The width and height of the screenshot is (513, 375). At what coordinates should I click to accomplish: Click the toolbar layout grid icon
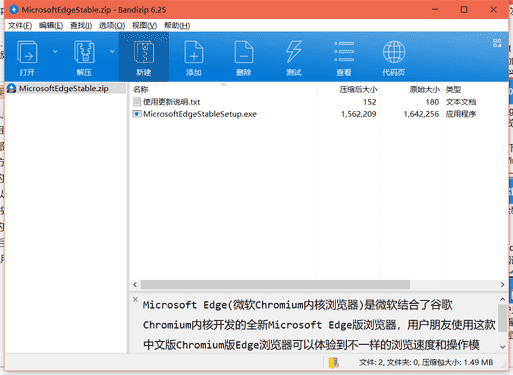[x=497, y=43]
